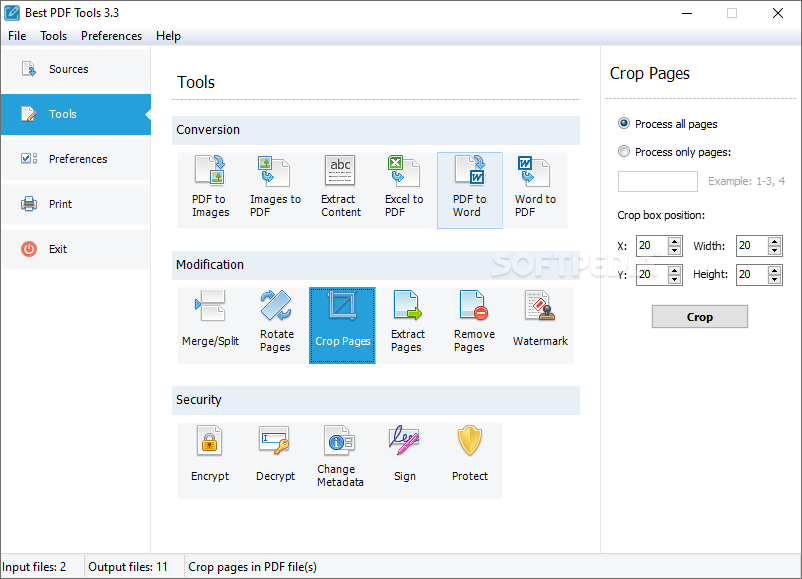
Task: Close the Best PDF Tools window
Action: click(777, 13)
